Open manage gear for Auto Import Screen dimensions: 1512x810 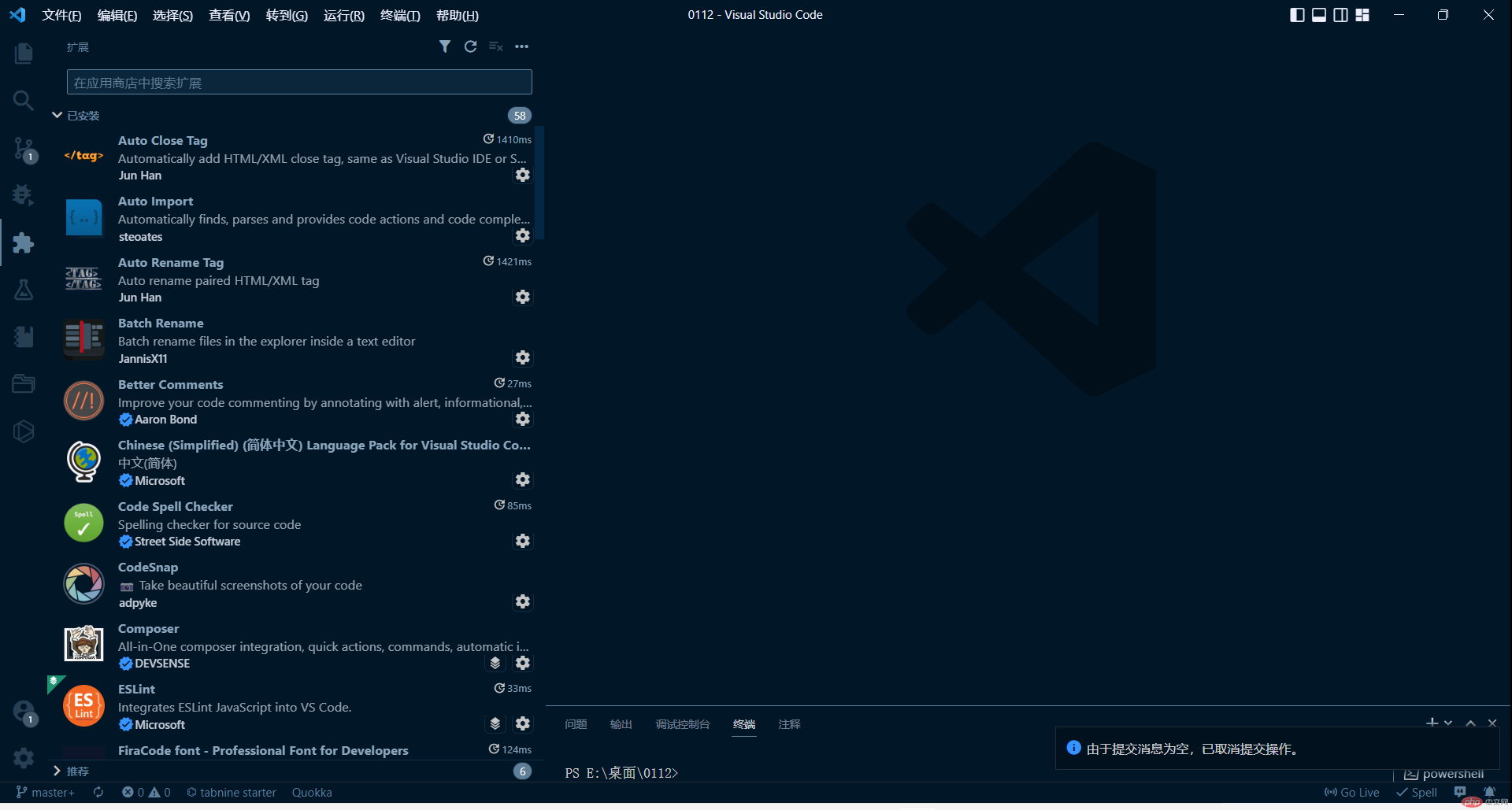coord(523,235)
